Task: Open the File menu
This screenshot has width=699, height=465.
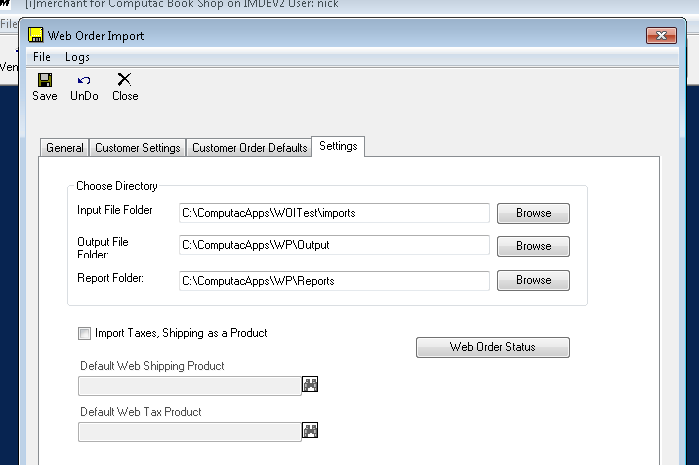Action: pos(42,57)
